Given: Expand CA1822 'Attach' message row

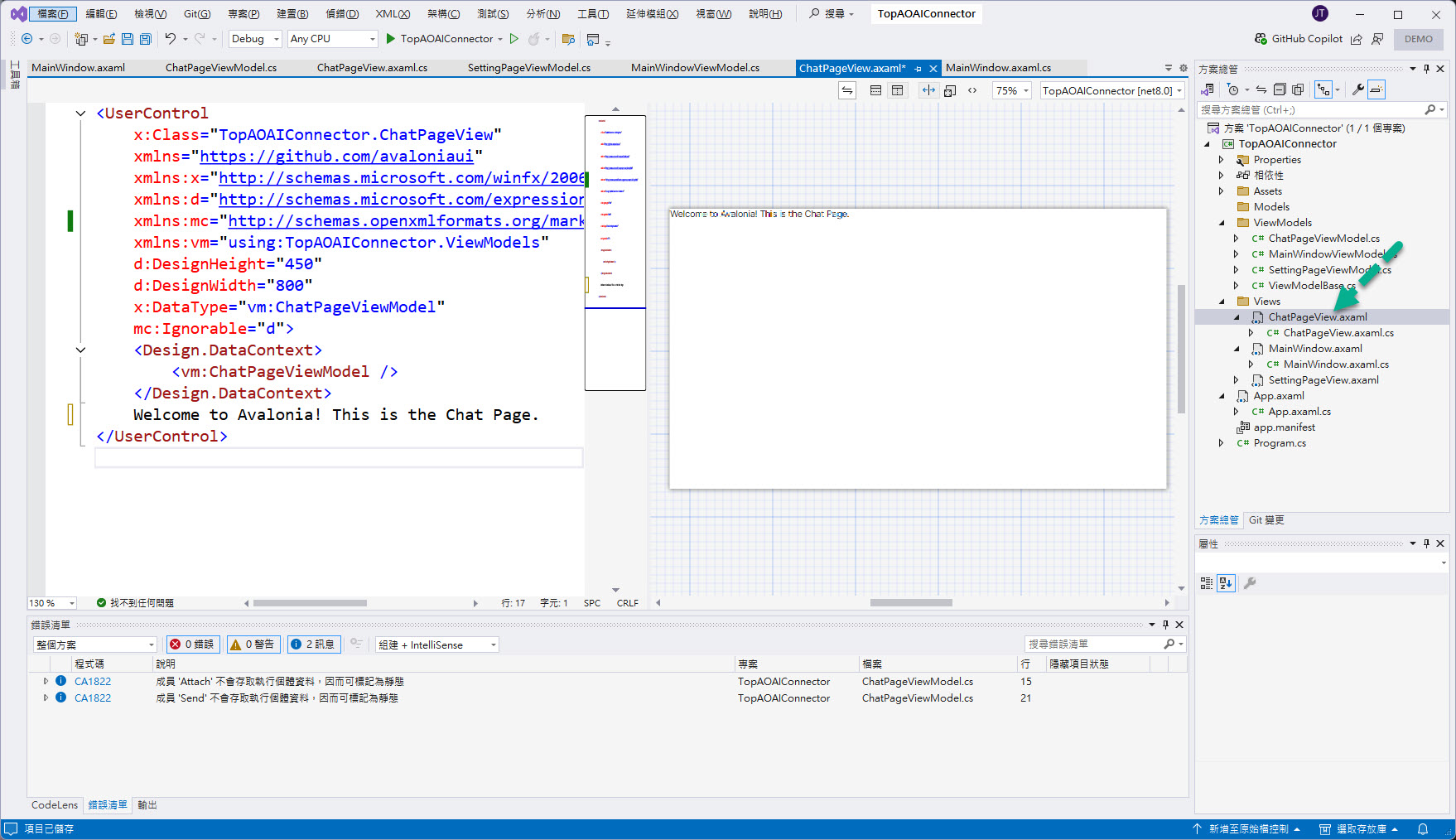Looking at the screenshot, I should point(46,681).
